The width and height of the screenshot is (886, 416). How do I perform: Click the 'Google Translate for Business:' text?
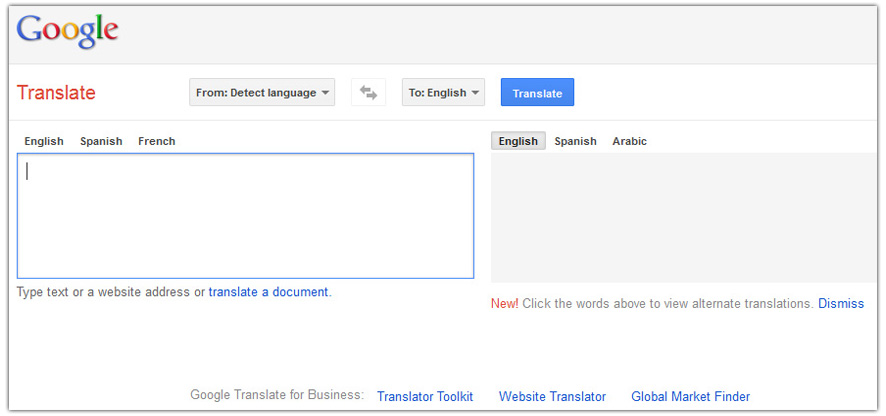pyautogui.click(x=277, y=395)
